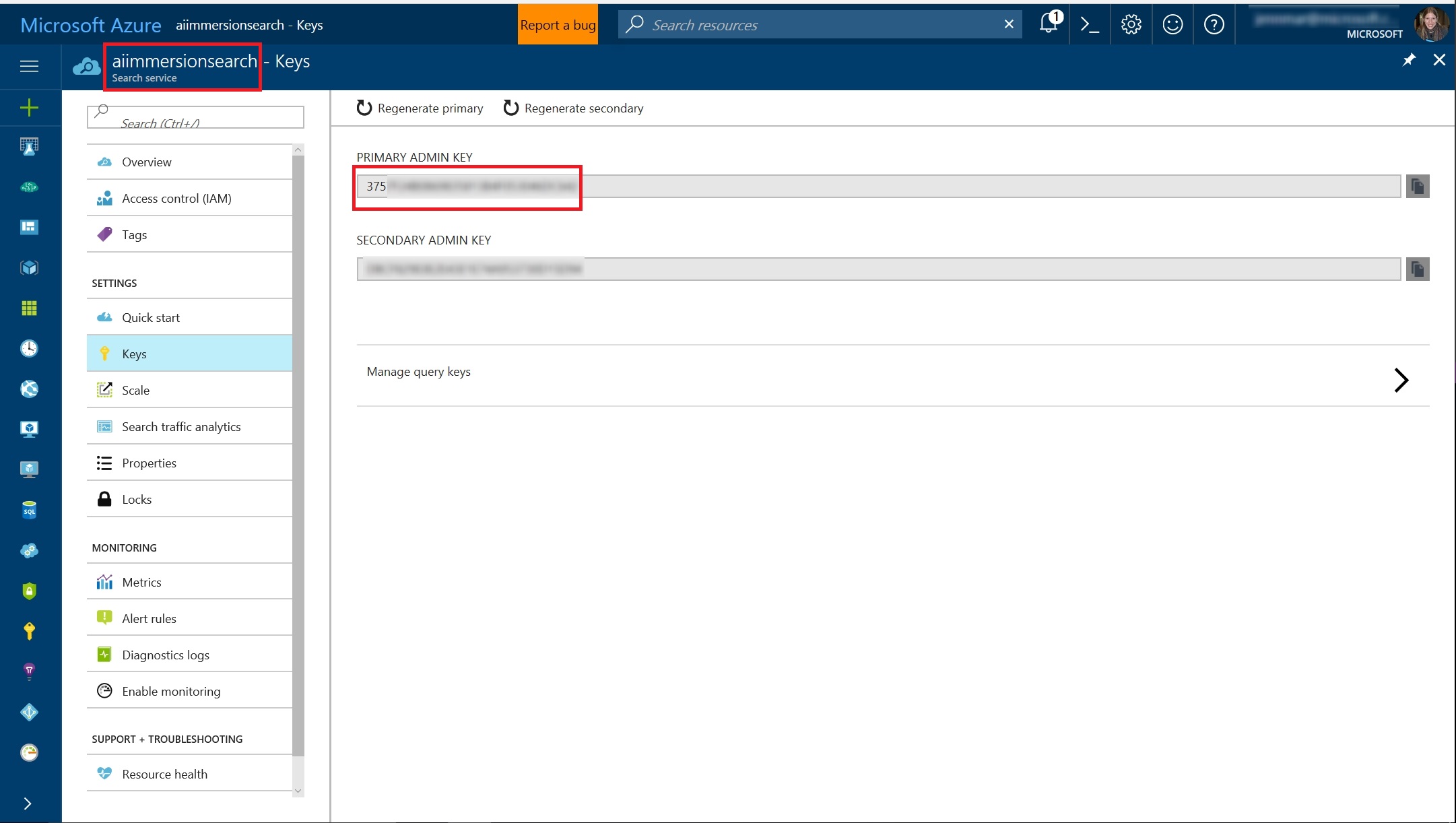Click the Report a bug button
This screenshot has width=1456, height=823.
pos(558,24)
